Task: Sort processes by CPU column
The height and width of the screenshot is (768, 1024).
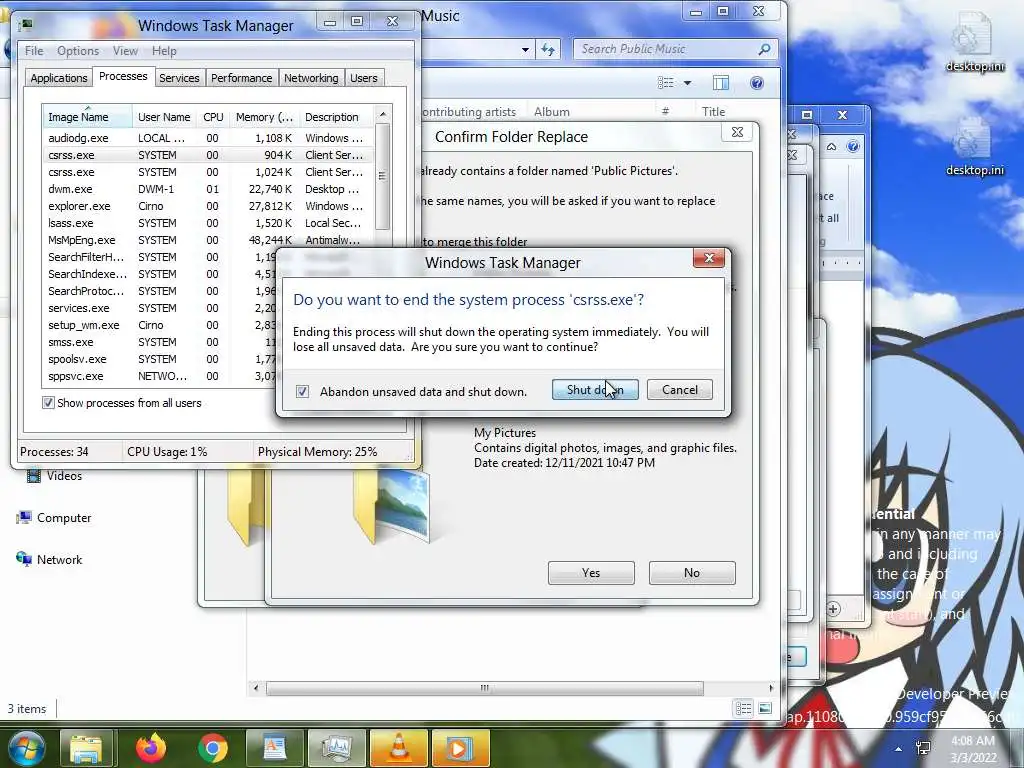Action: click(213, 117)
